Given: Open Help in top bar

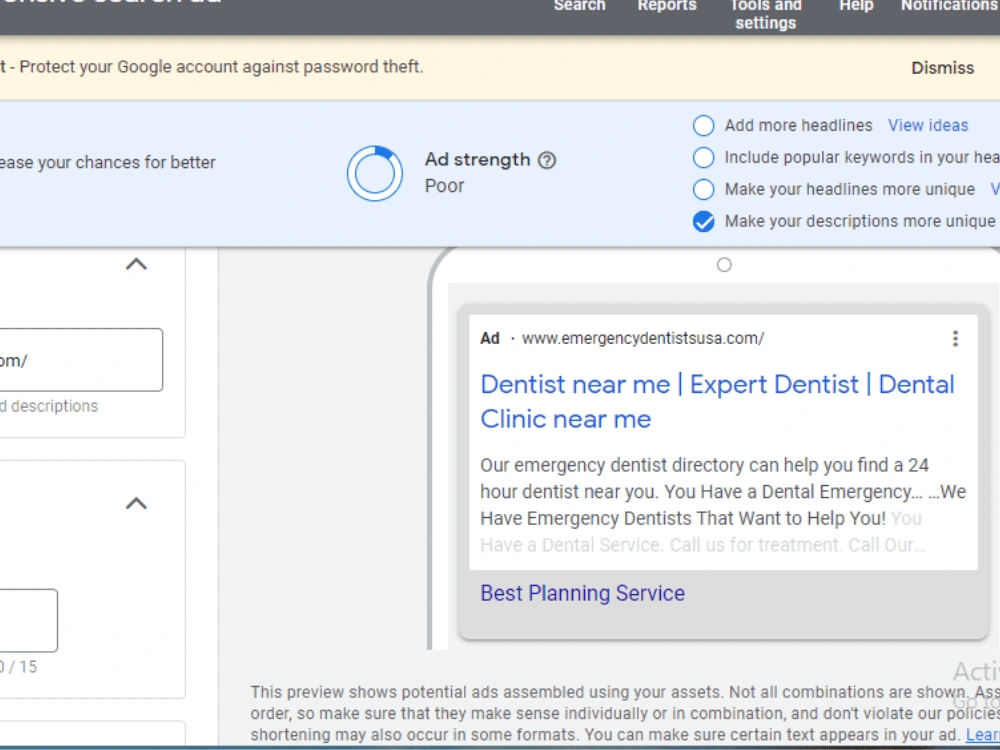Looking at the screenshot, I should (x=856, y=6).
